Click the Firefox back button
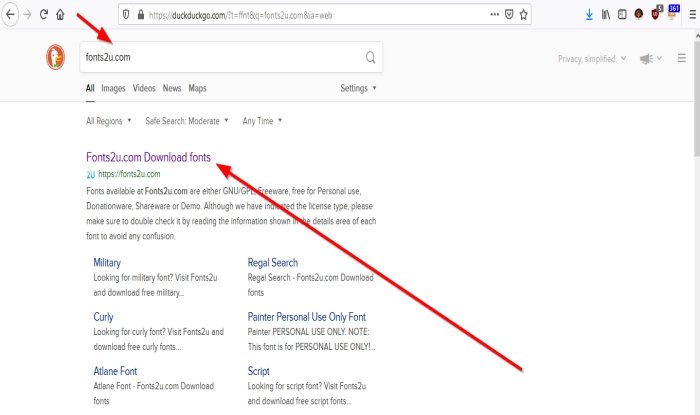Image resolution: width=700 pixels, height=415 pixels. pos(10,16)
